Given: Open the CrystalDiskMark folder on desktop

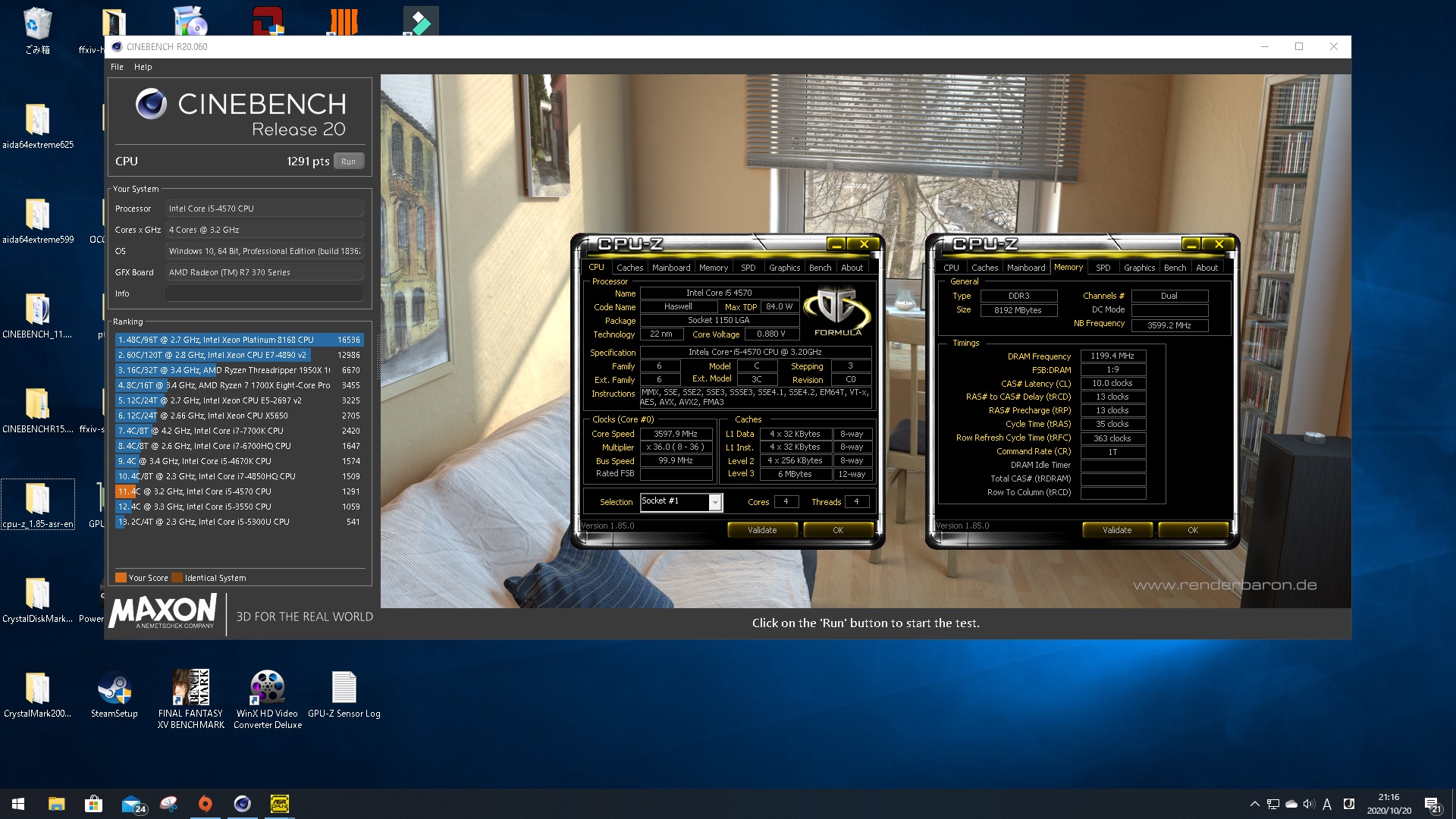Looking at the screenshot, I should [38, 600].
